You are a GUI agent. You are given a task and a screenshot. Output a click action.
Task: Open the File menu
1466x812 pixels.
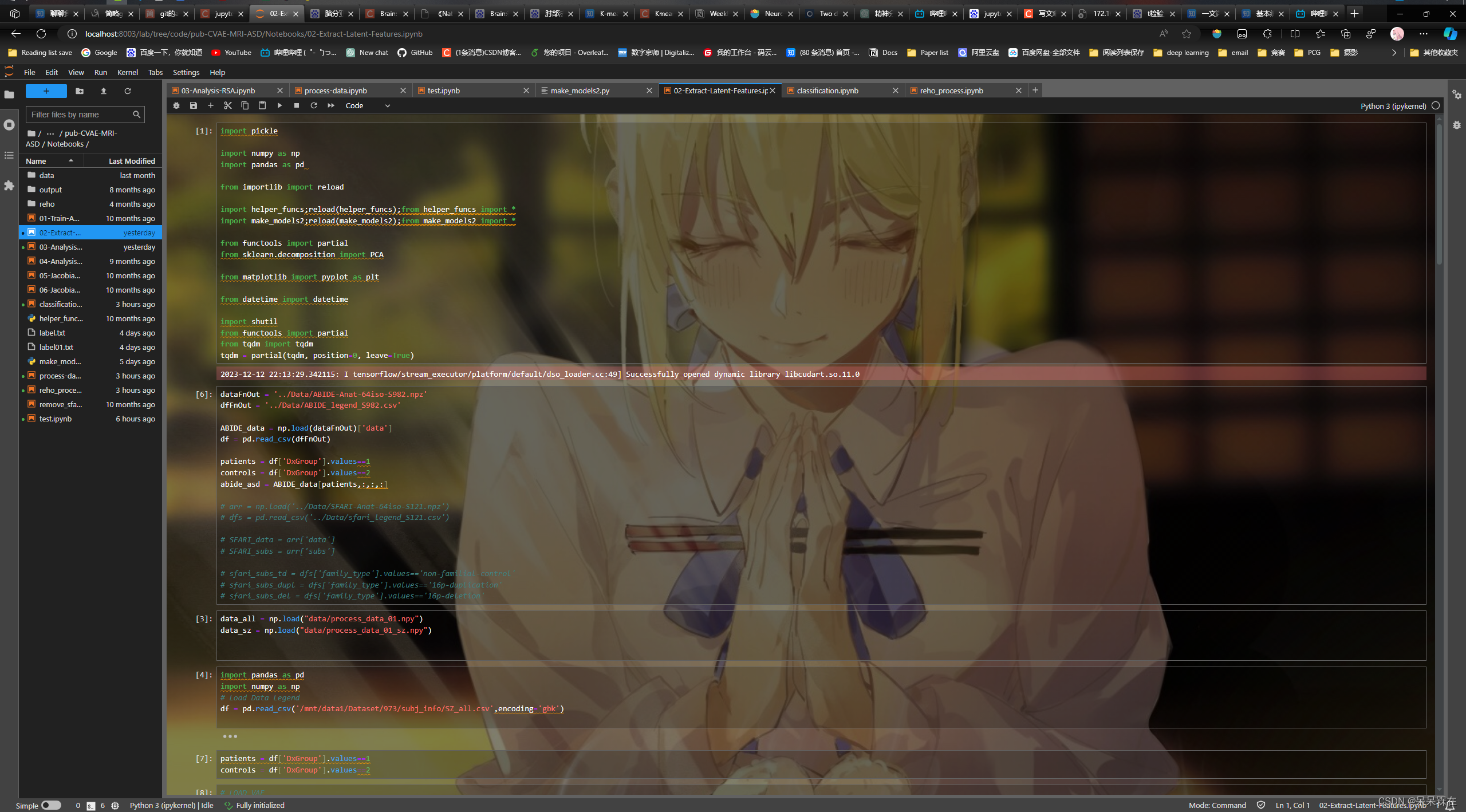[30, 72]
